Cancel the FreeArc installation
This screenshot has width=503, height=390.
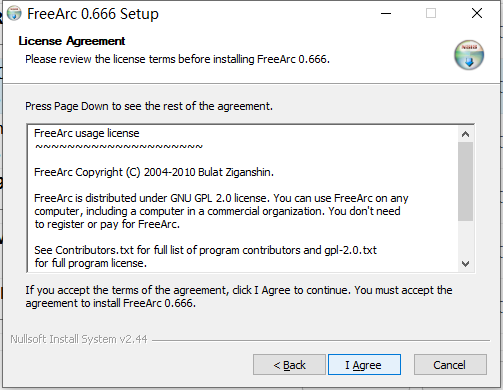click(450, 365)
